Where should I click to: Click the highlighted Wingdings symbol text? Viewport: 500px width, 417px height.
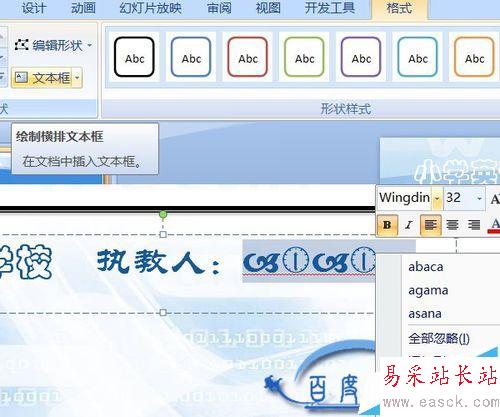[309, 261]
